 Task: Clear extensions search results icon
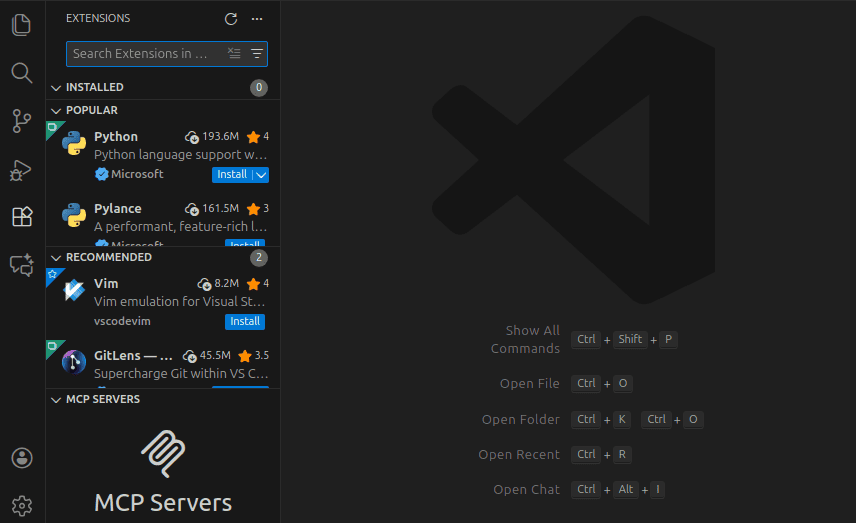(234, 53)
